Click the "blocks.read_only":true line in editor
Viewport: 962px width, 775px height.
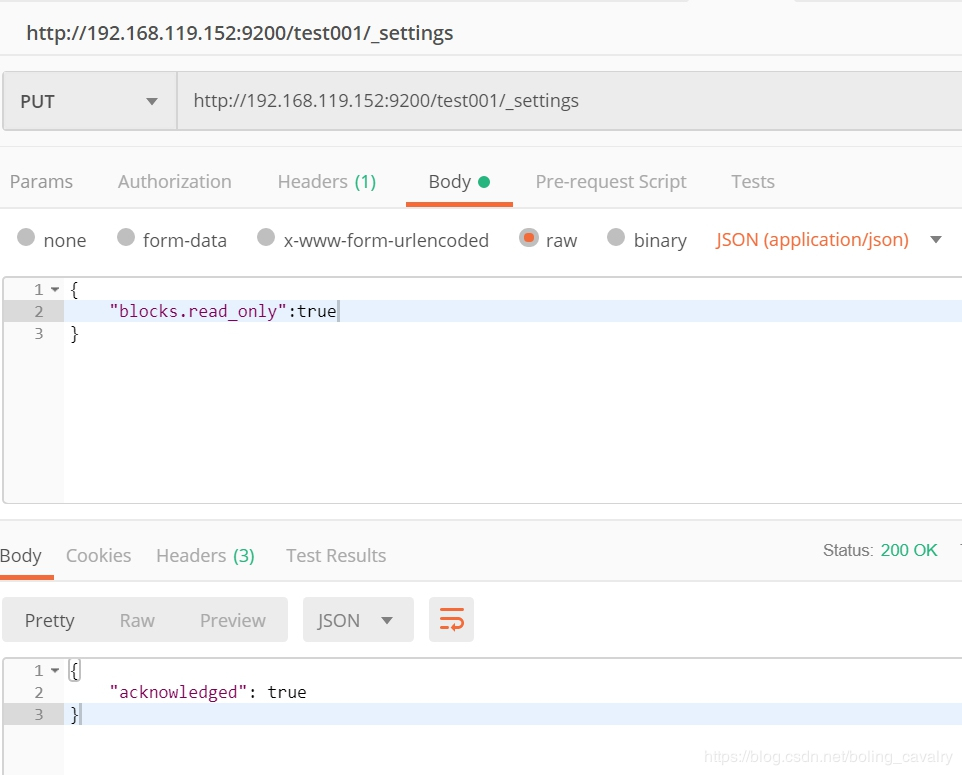click(223, 311)
